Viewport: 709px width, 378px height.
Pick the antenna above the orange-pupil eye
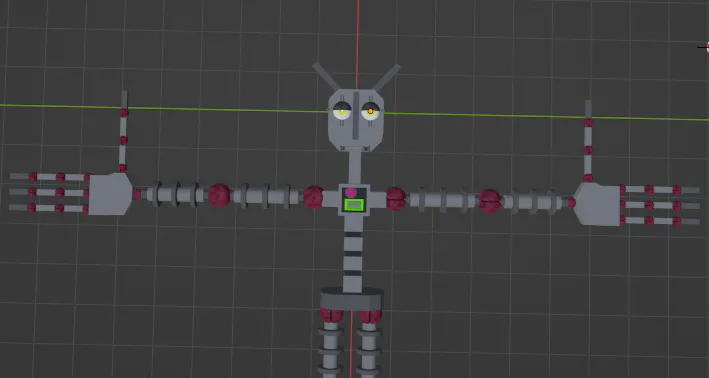386,77
